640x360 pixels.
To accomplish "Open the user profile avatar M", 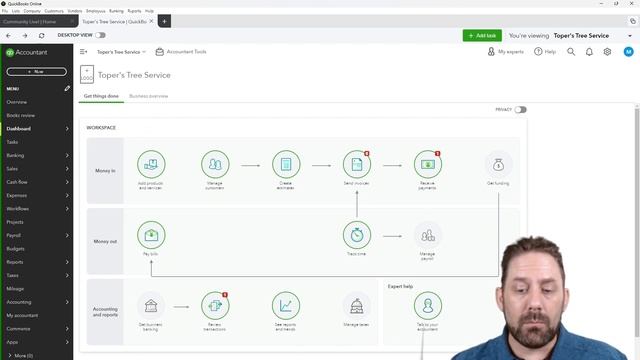I will point(629,52).
